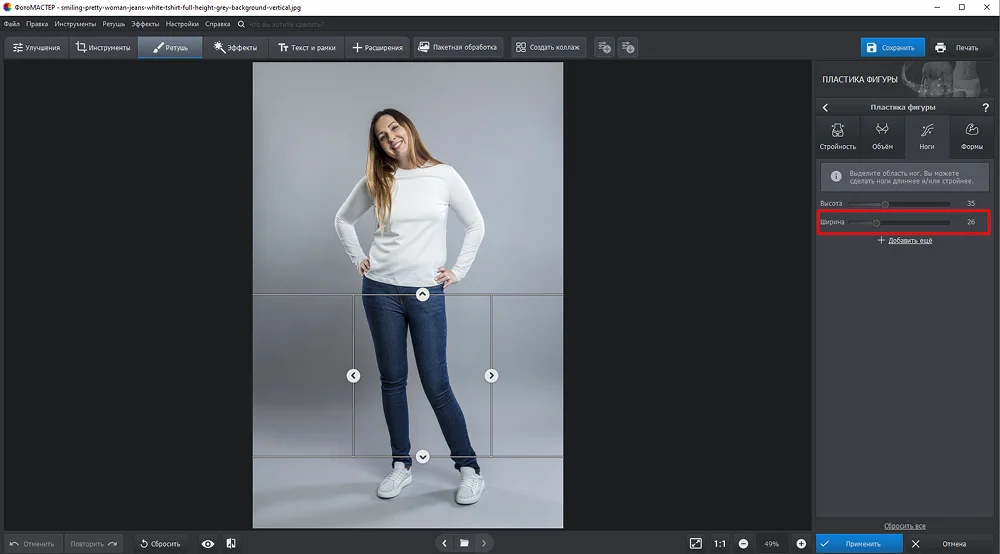Toggle before/after compare view icon
The height and width of the screenshot is (554, 1000).
tap(231, 544)
